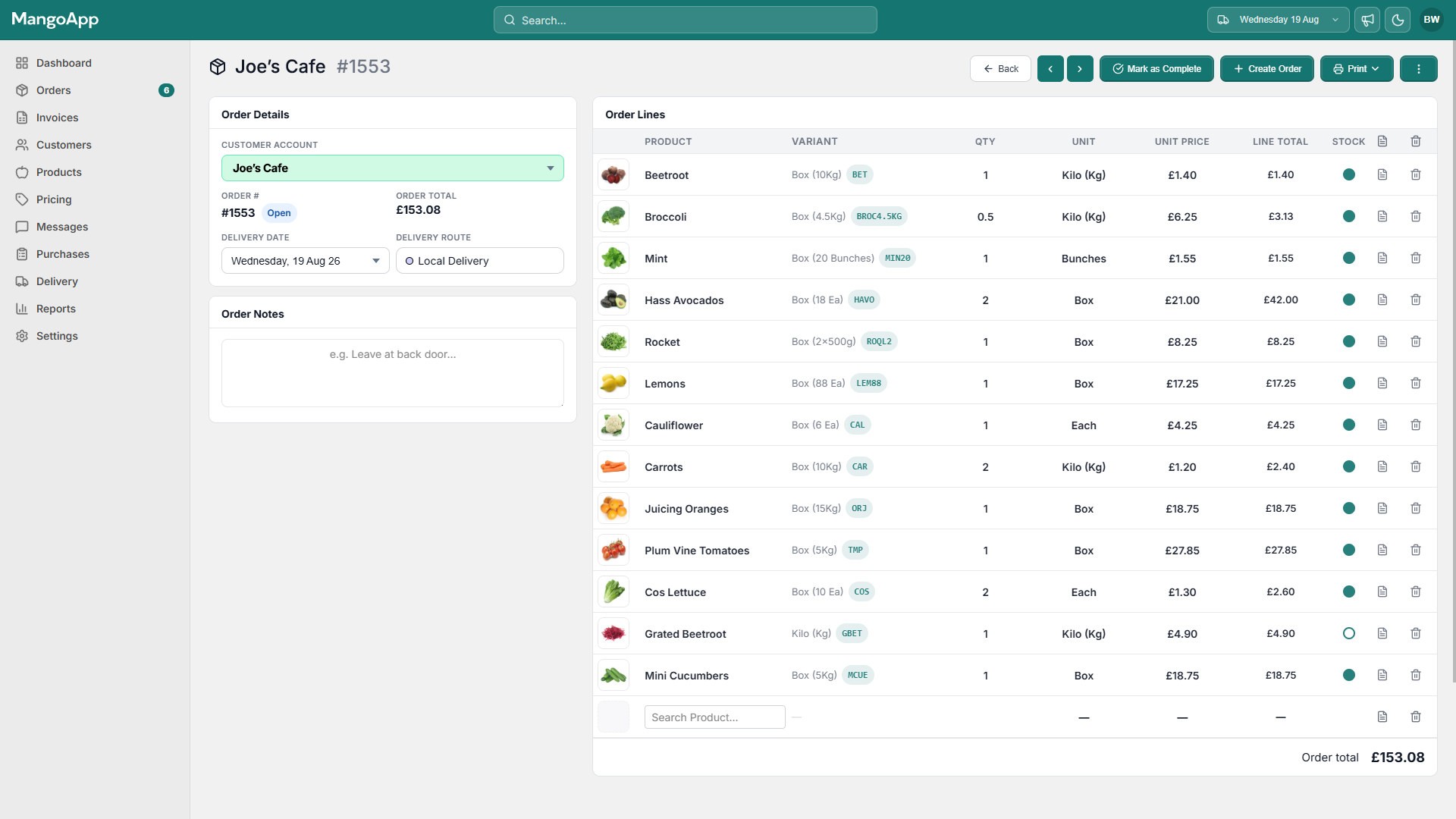Delete the Plum Vine Tomatoes line

[1415, 550]
